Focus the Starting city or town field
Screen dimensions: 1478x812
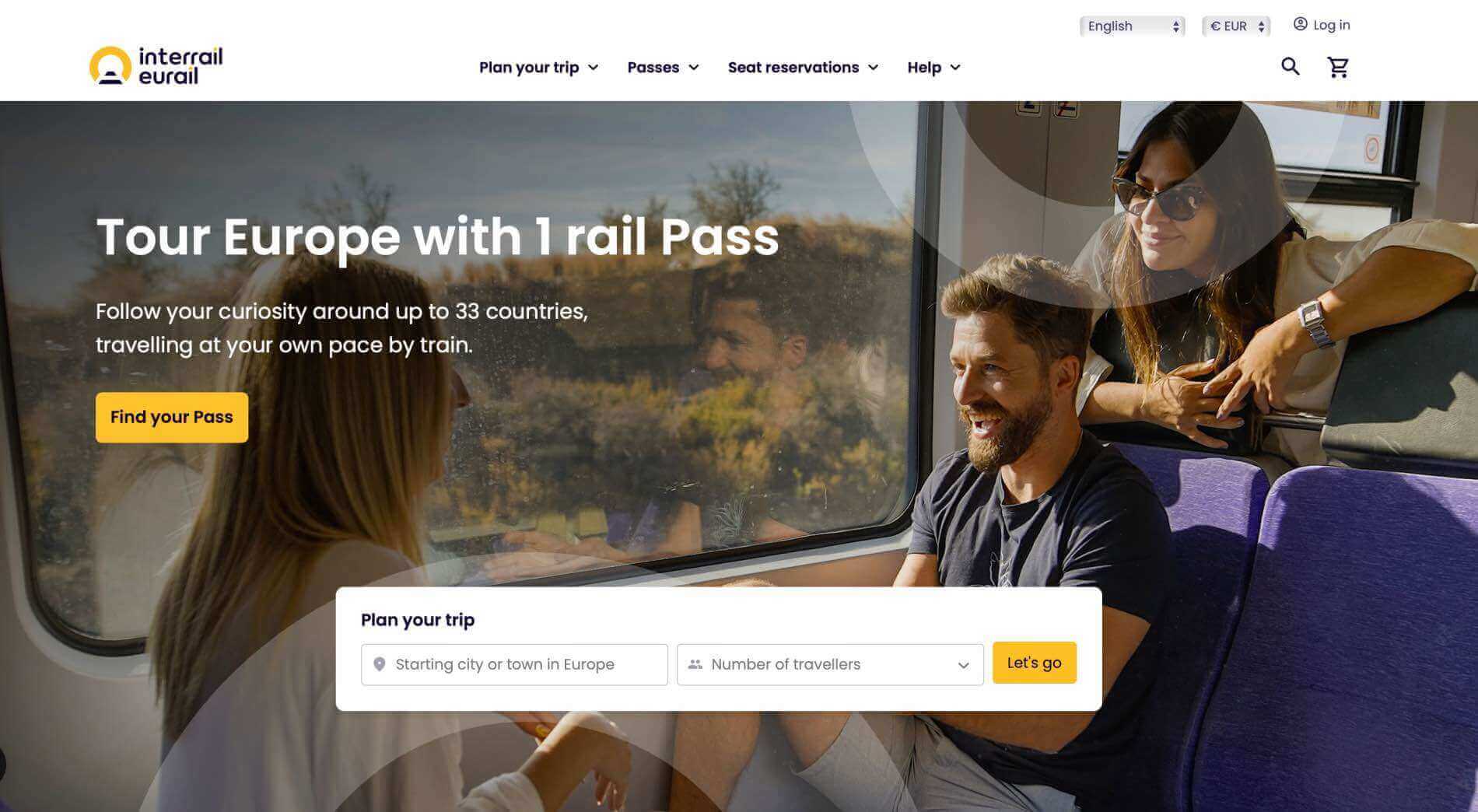(514, 664)
